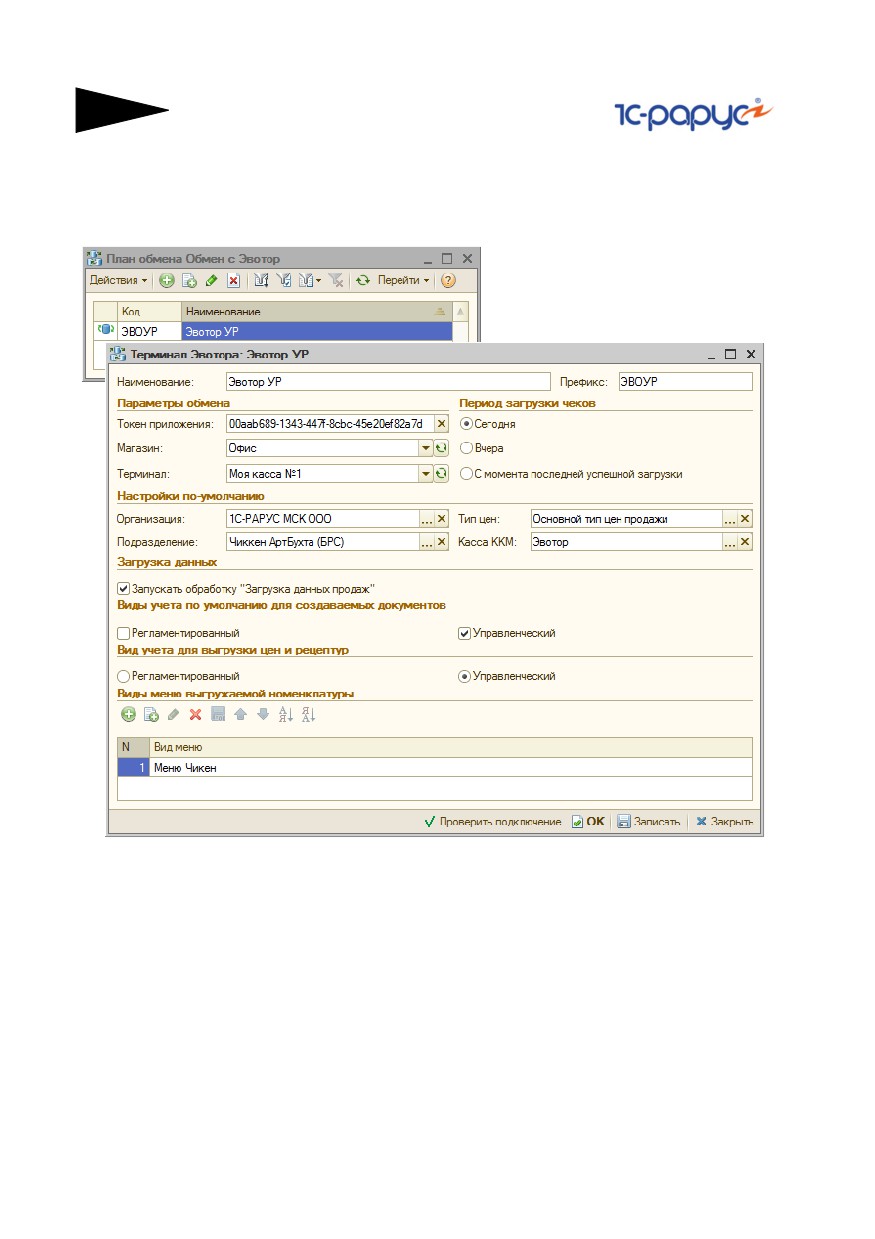The width and height of the screenshot is (875, 1239).
Task: Click the Офис value in Магазин field
Action: point(322,448)
